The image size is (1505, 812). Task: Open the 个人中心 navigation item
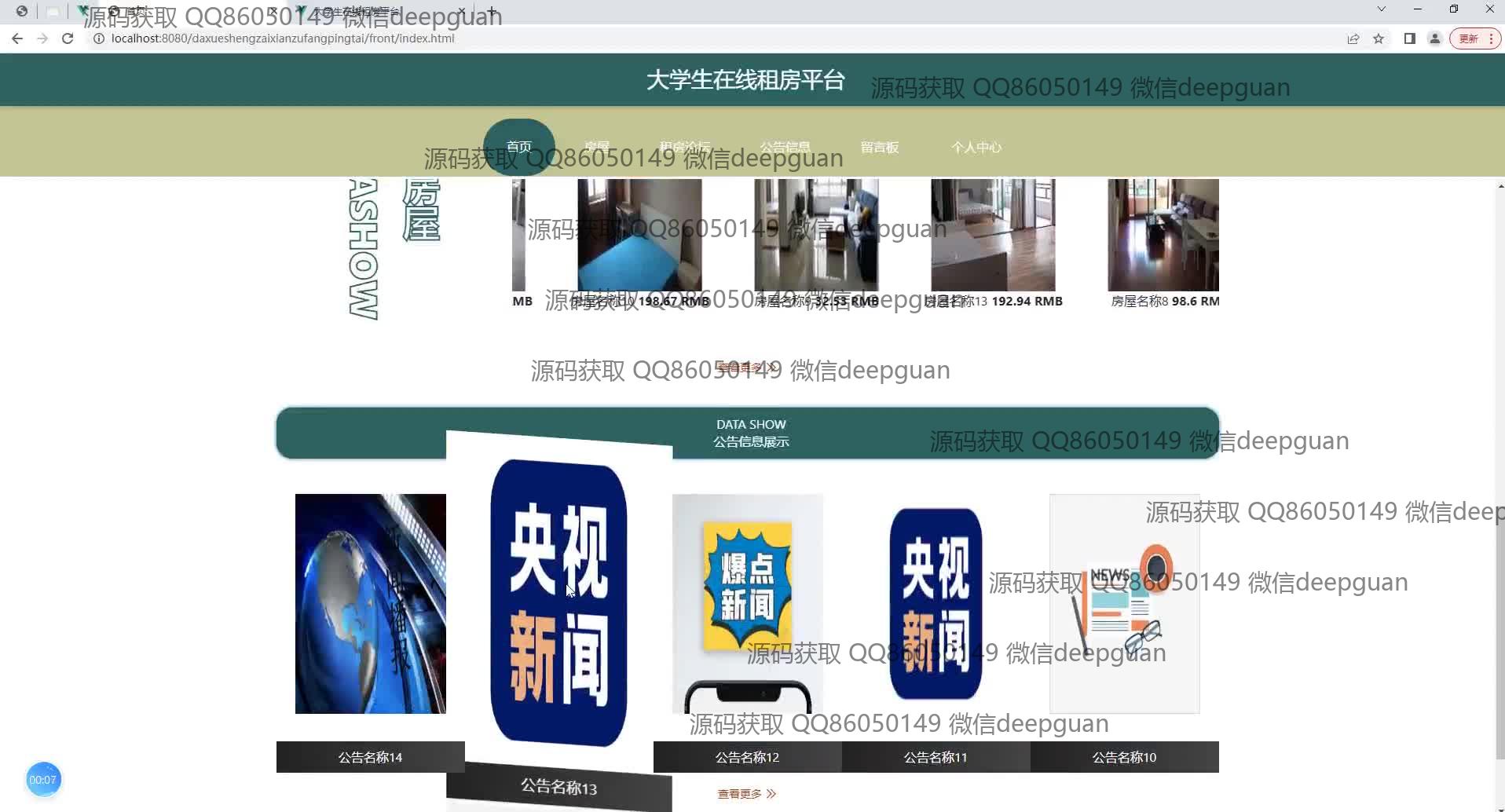click(976, 147)
